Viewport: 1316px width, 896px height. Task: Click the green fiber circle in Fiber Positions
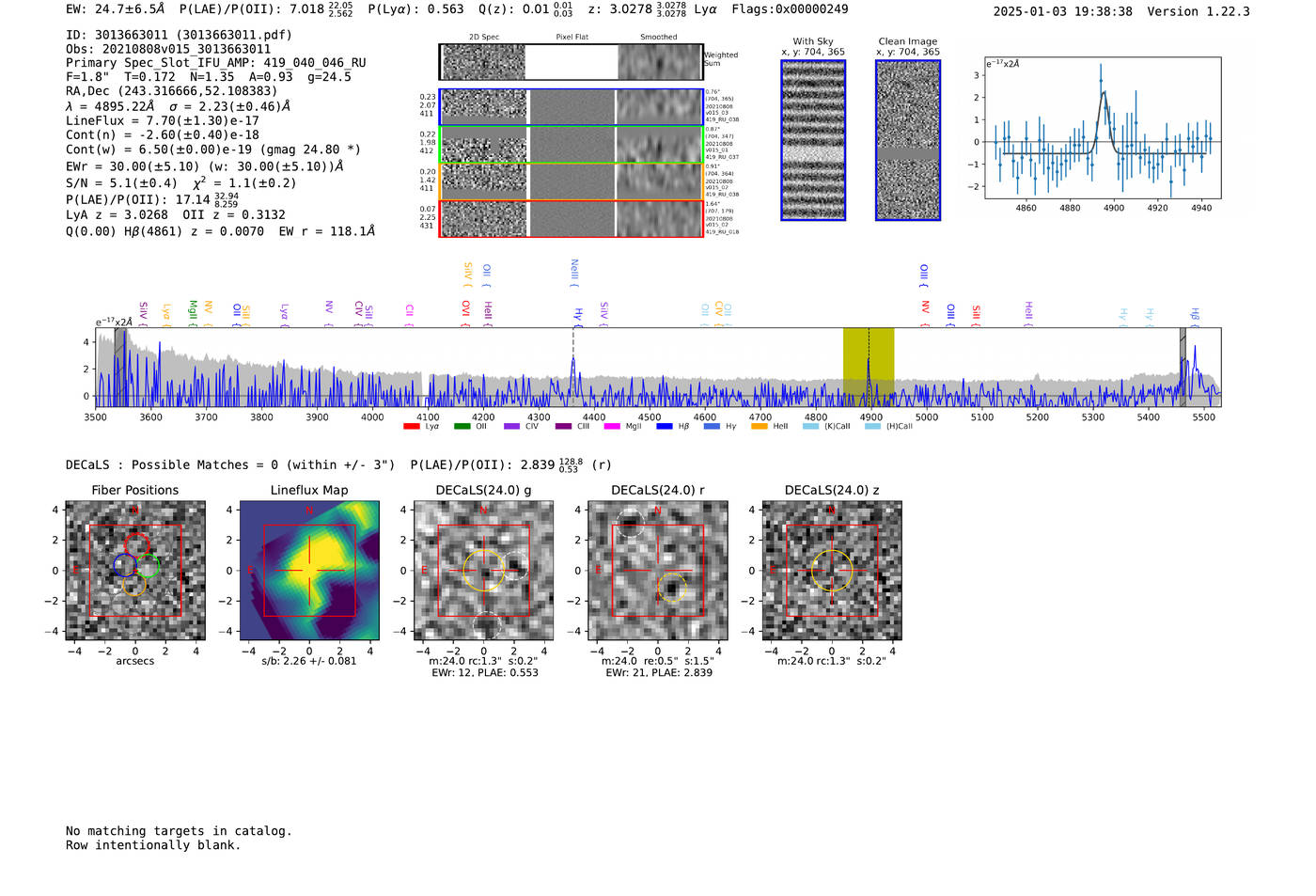click(x=148, y=566)
